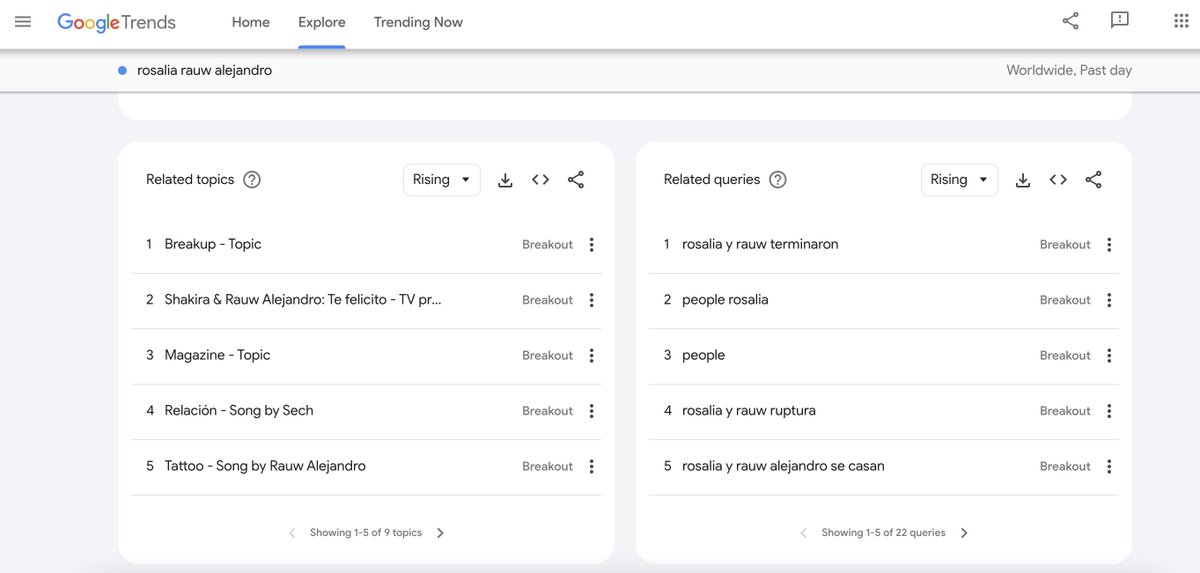The width and height of the screenshot is (1200, 573).
Task: Embed the Related queries widget
Action: (1058, 180)
